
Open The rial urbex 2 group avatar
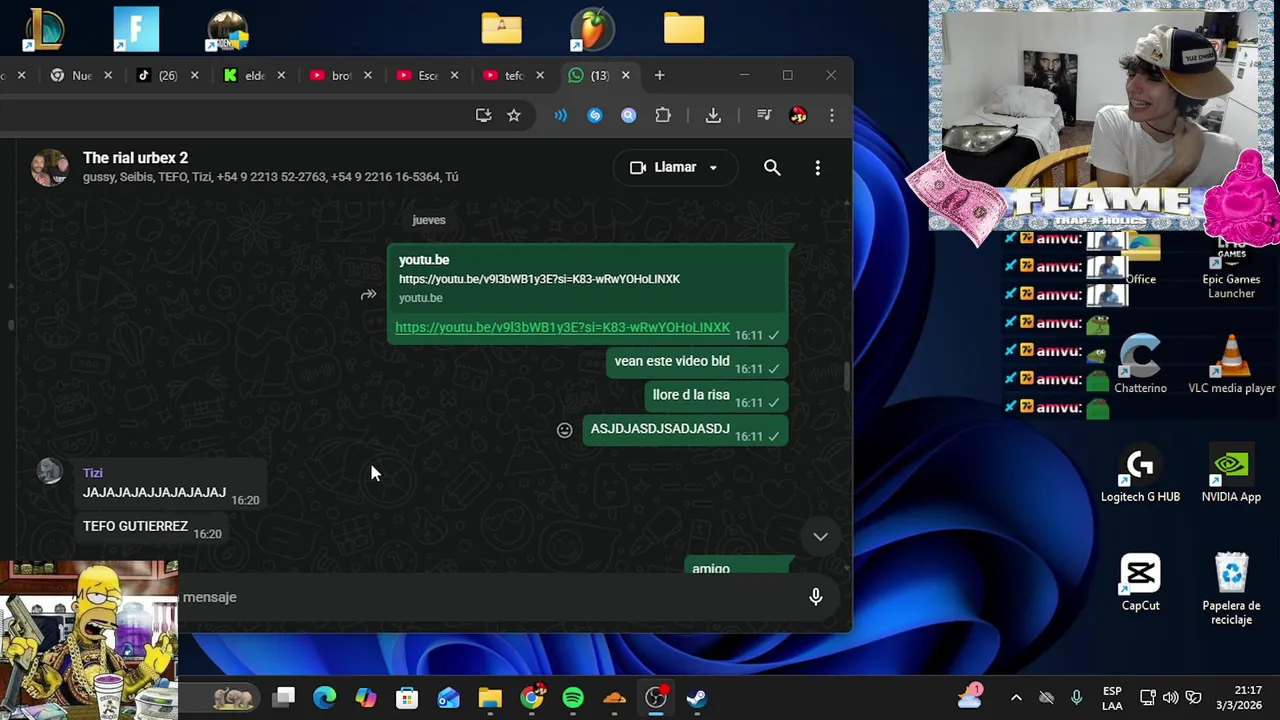49,167
